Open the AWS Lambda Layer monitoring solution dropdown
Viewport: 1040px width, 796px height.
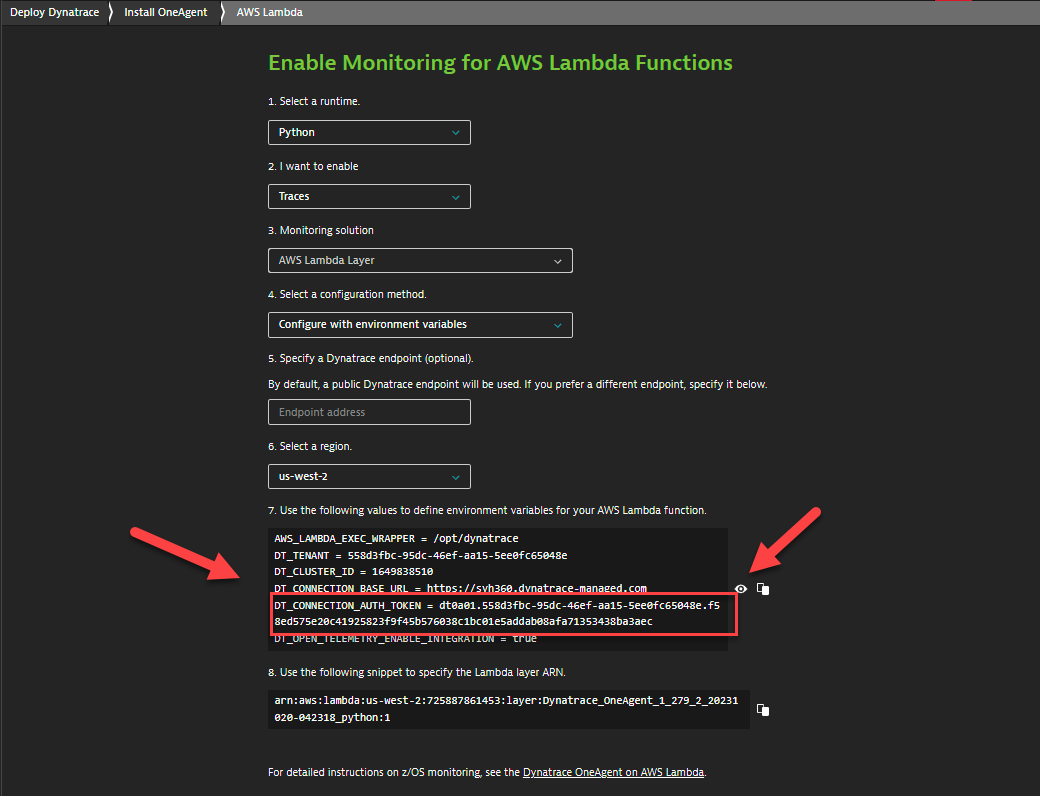click(x=420, y=261)
